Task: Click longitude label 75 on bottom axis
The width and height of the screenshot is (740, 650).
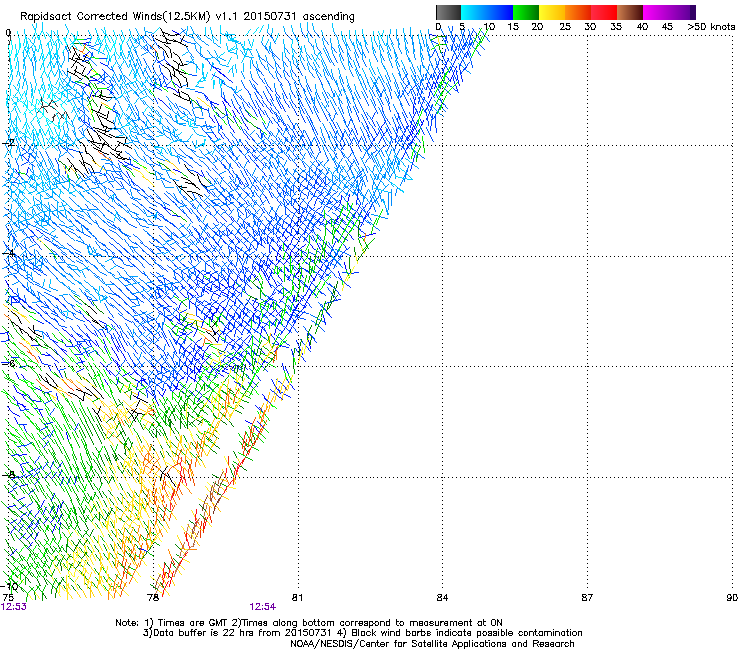Action: 8,598
